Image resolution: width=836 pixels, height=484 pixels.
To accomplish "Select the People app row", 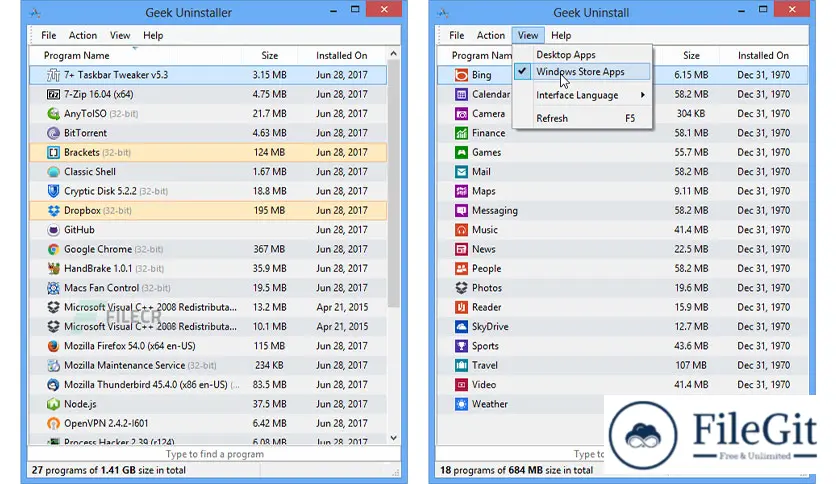I will pyautogui.click(x=622, y=269).
